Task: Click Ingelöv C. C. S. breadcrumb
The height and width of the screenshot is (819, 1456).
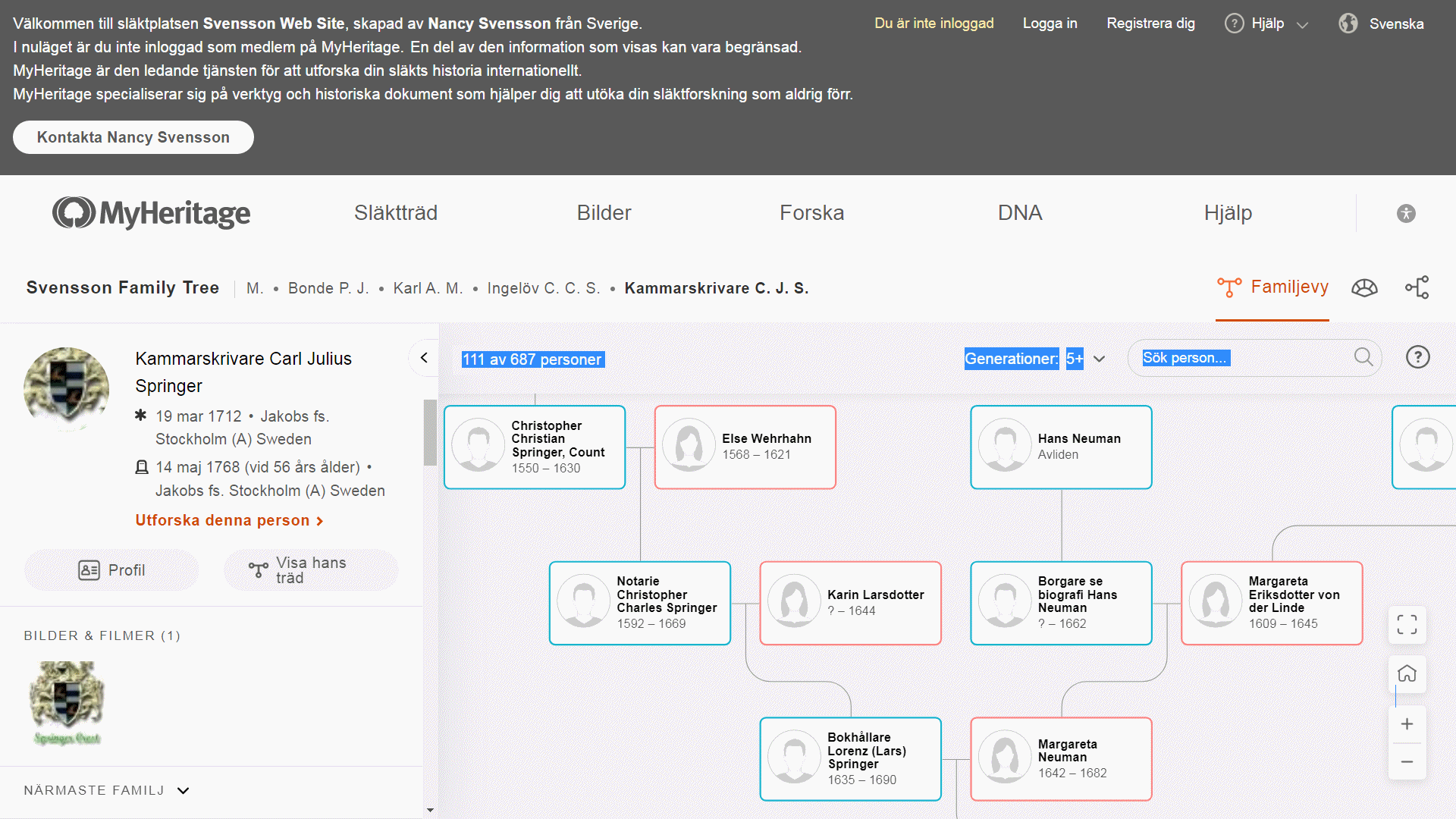Action: tap(544, 288)
